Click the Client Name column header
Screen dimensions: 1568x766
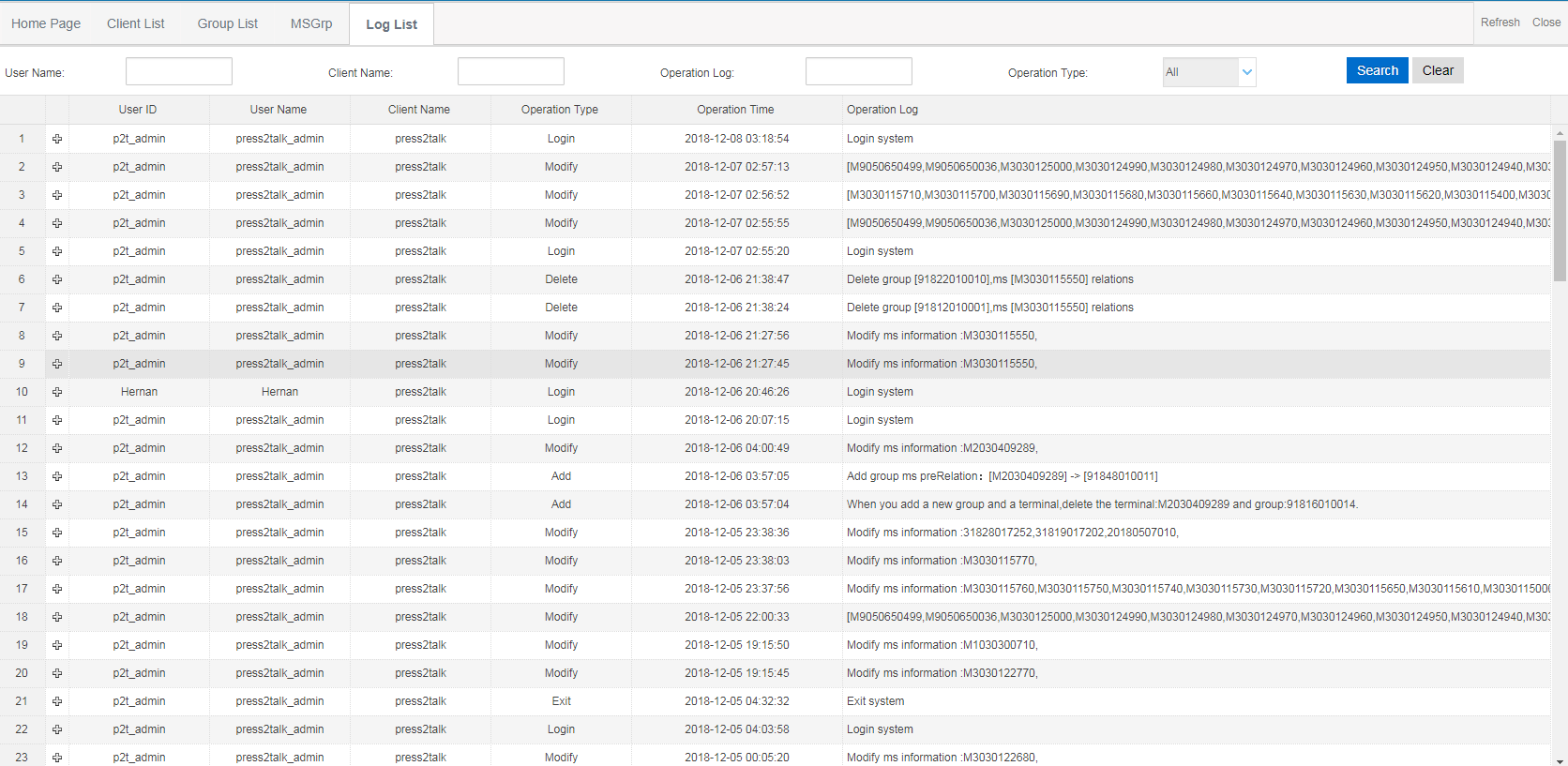pos(419,110)
